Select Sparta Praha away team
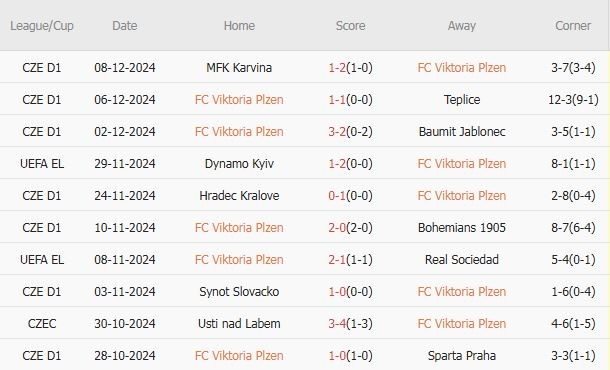 coord(462,355)
